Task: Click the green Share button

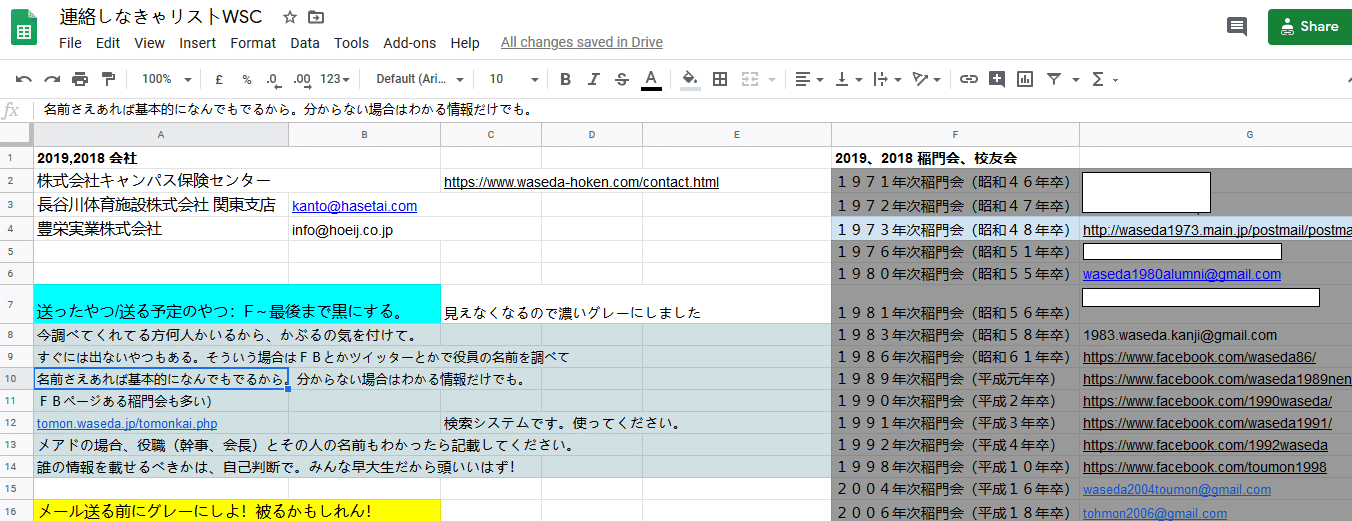Action: [1309, 27]
